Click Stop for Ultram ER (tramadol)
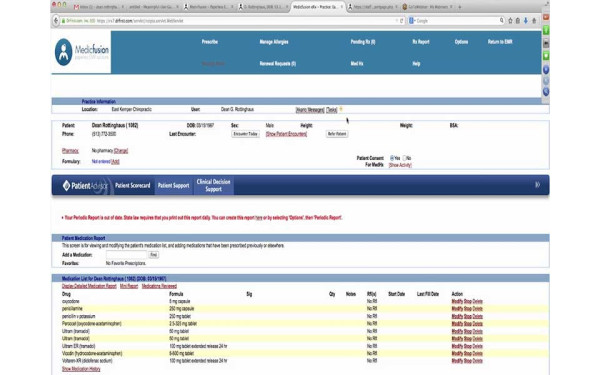Screen dimensions: 600x375 (468, 346)
